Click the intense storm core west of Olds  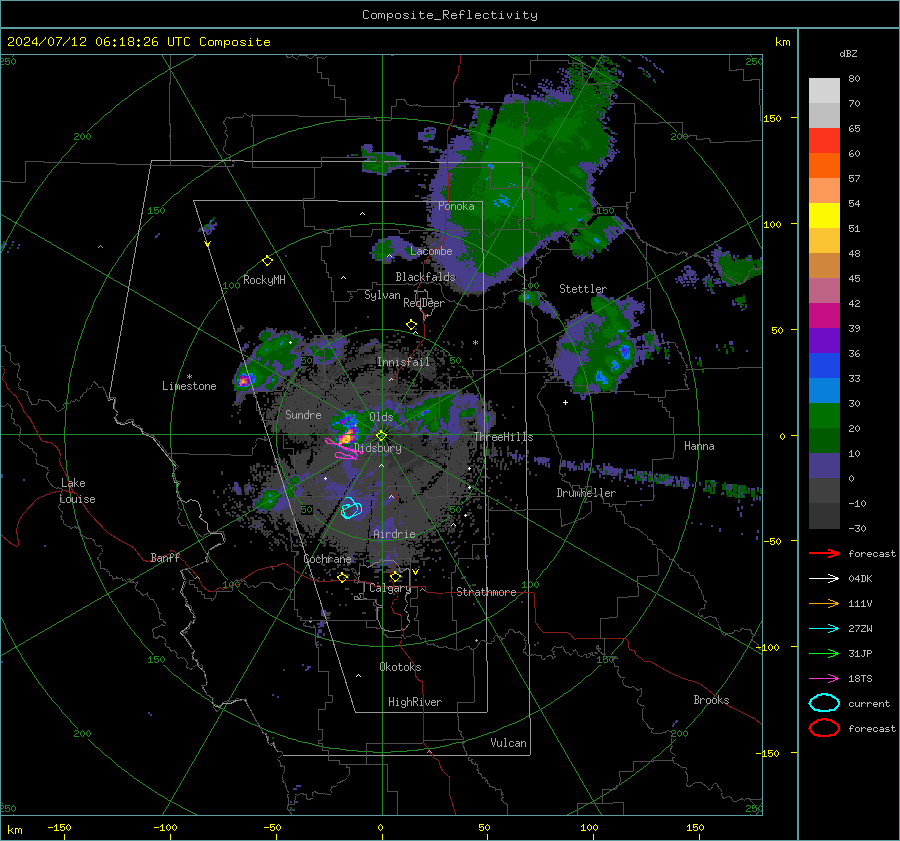click(346, 433)
